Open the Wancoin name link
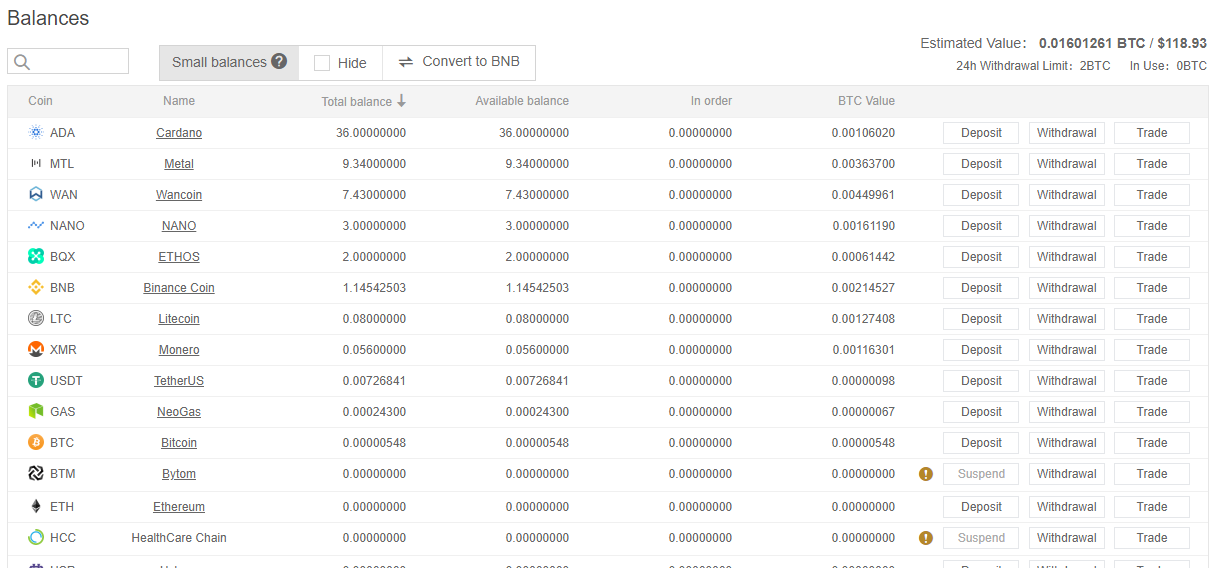Image resolution: width=1227 pixels, height=568 pixels. [179, 195]
